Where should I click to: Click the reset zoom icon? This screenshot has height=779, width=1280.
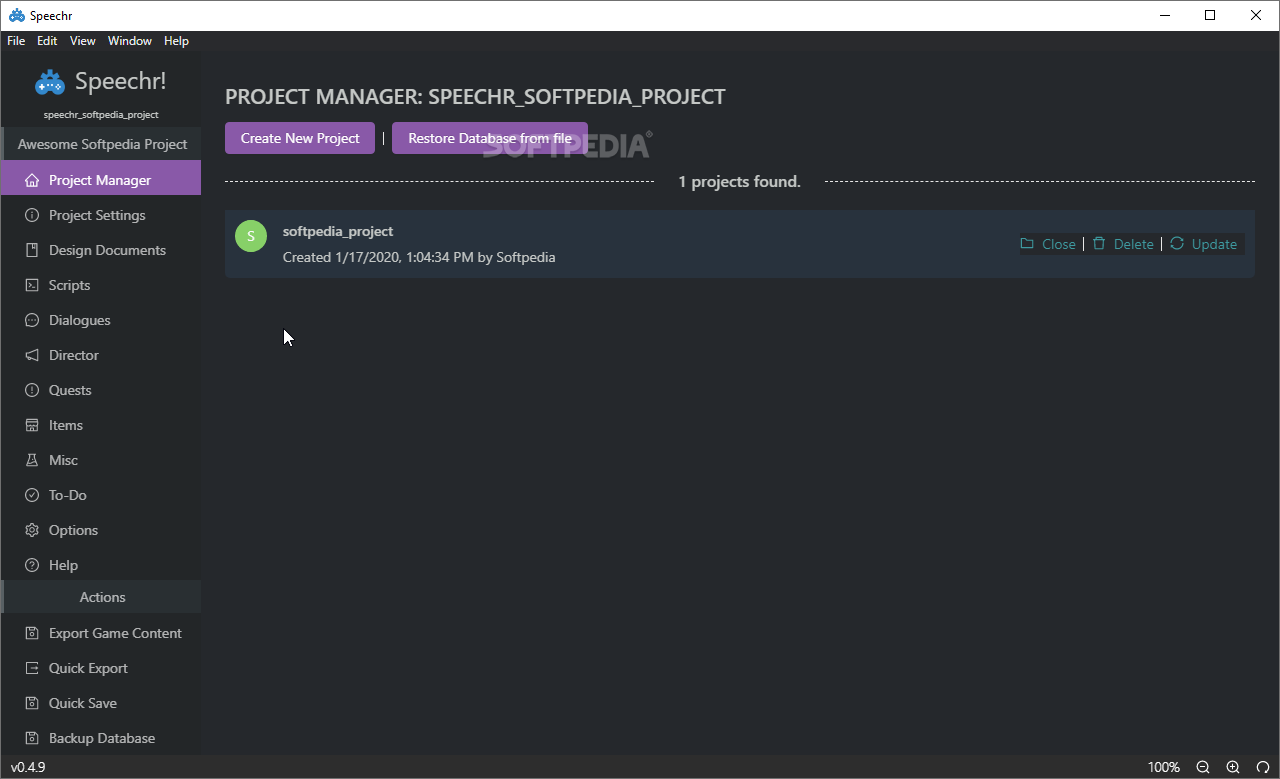coord(1263,767)
